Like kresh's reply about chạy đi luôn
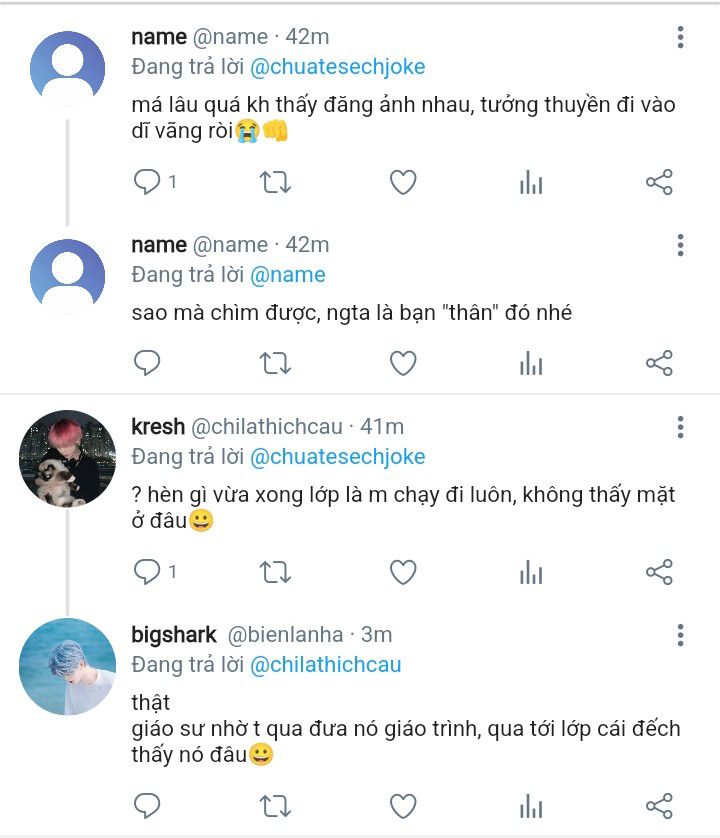Image resolution: width=720 pixels, height=838 pixels. 403,572
